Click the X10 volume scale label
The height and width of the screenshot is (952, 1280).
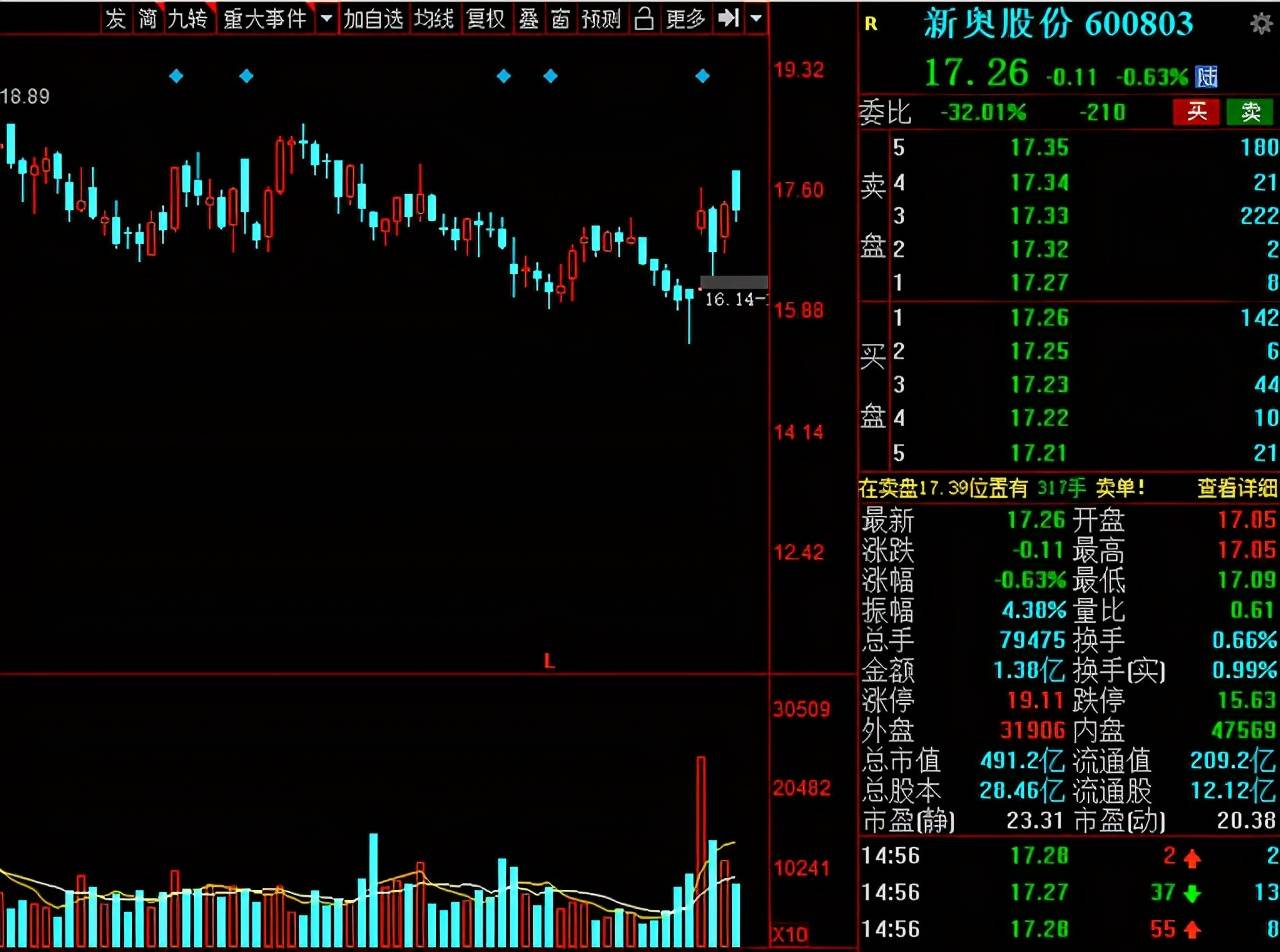[x=790, y=935]
